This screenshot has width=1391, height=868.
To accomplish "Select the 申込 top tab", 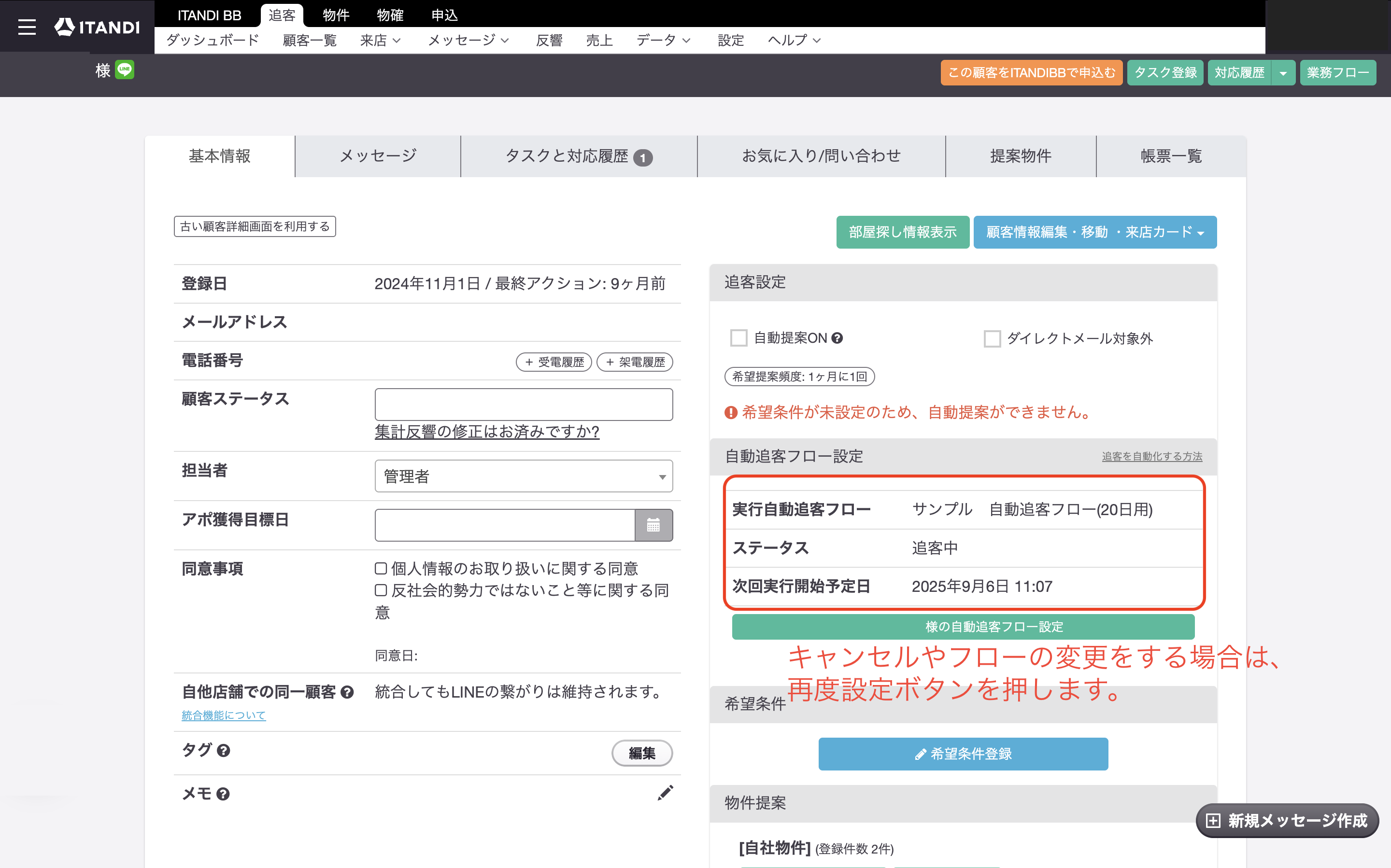I will click(444, 15).
